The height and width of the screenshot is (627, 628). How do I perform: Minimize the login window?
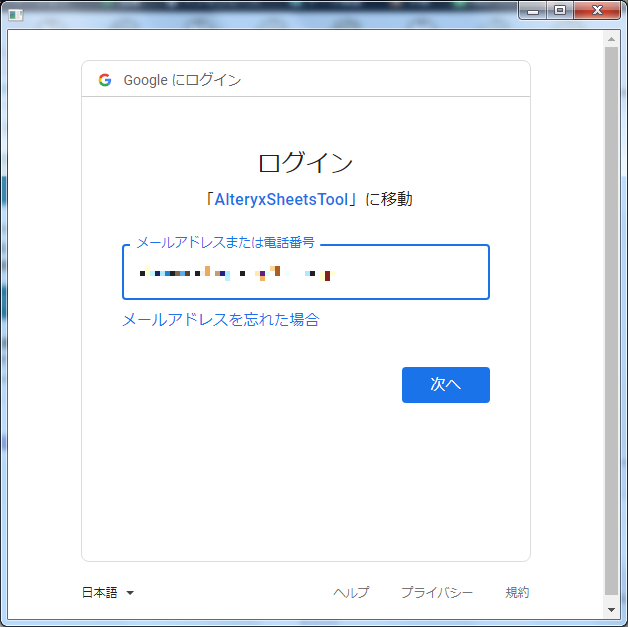(x=533, y=10)
